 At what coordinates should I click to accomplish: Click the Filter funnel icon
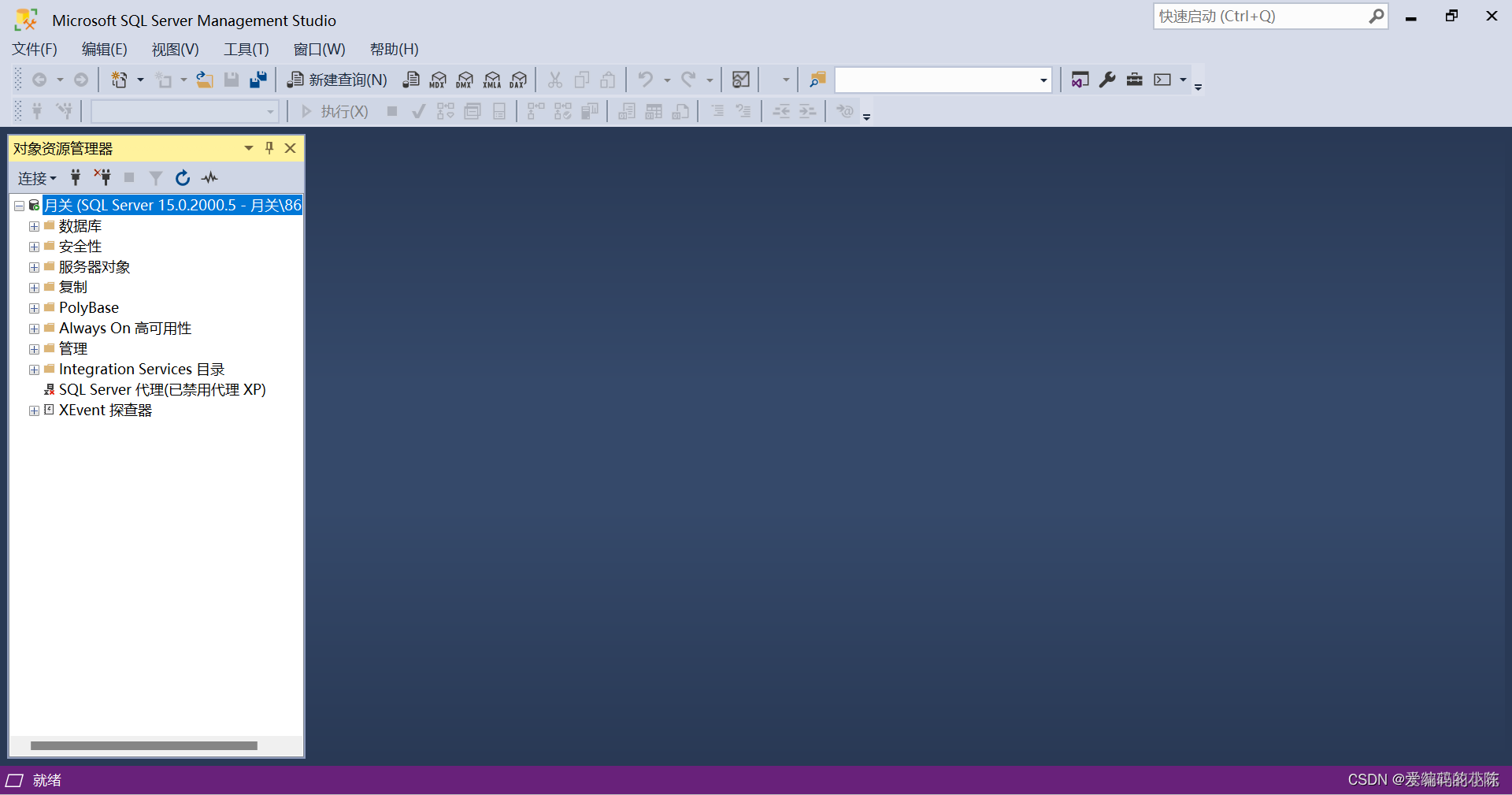coord(156,177)
